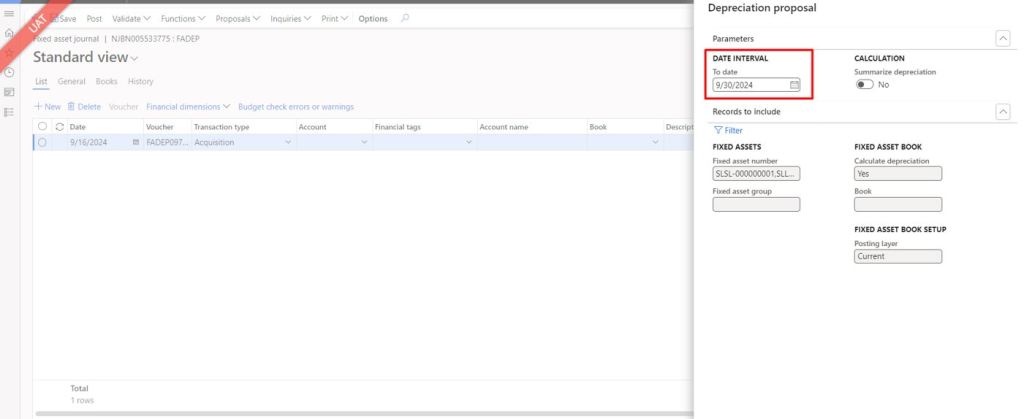Image resolution: width=1024 pixels, height=419 pixels.
Task: Click Budget check errors or warnings link
Action: (295, 106)
